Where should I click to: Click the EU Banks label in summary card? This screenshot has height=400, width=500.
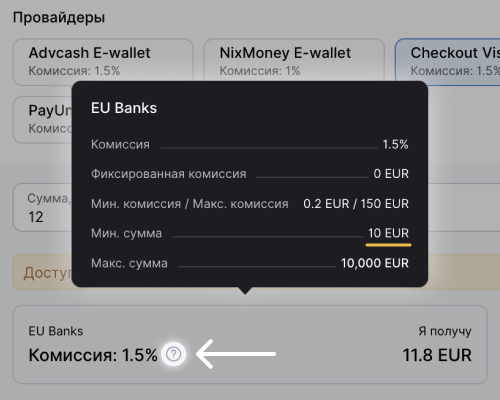tap(56, 331)
